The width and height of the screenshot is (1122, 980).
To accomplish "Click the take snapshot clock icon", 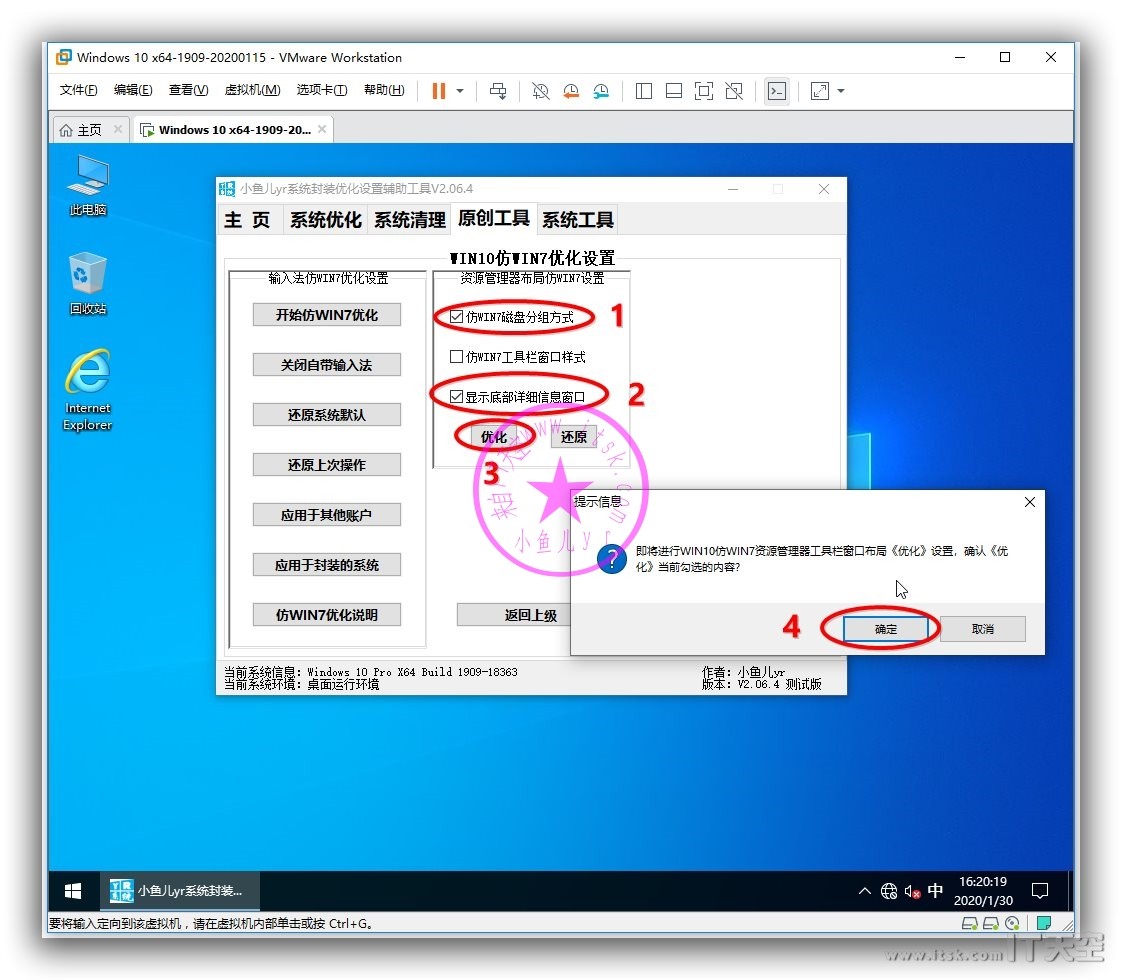I will coord(541,91).
